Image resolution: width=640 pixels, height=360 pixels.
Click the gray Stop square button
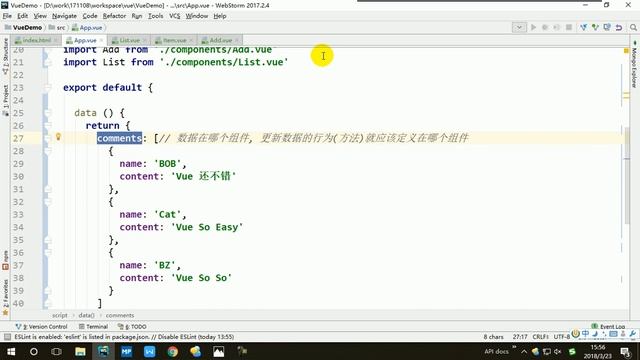(569, 27)
